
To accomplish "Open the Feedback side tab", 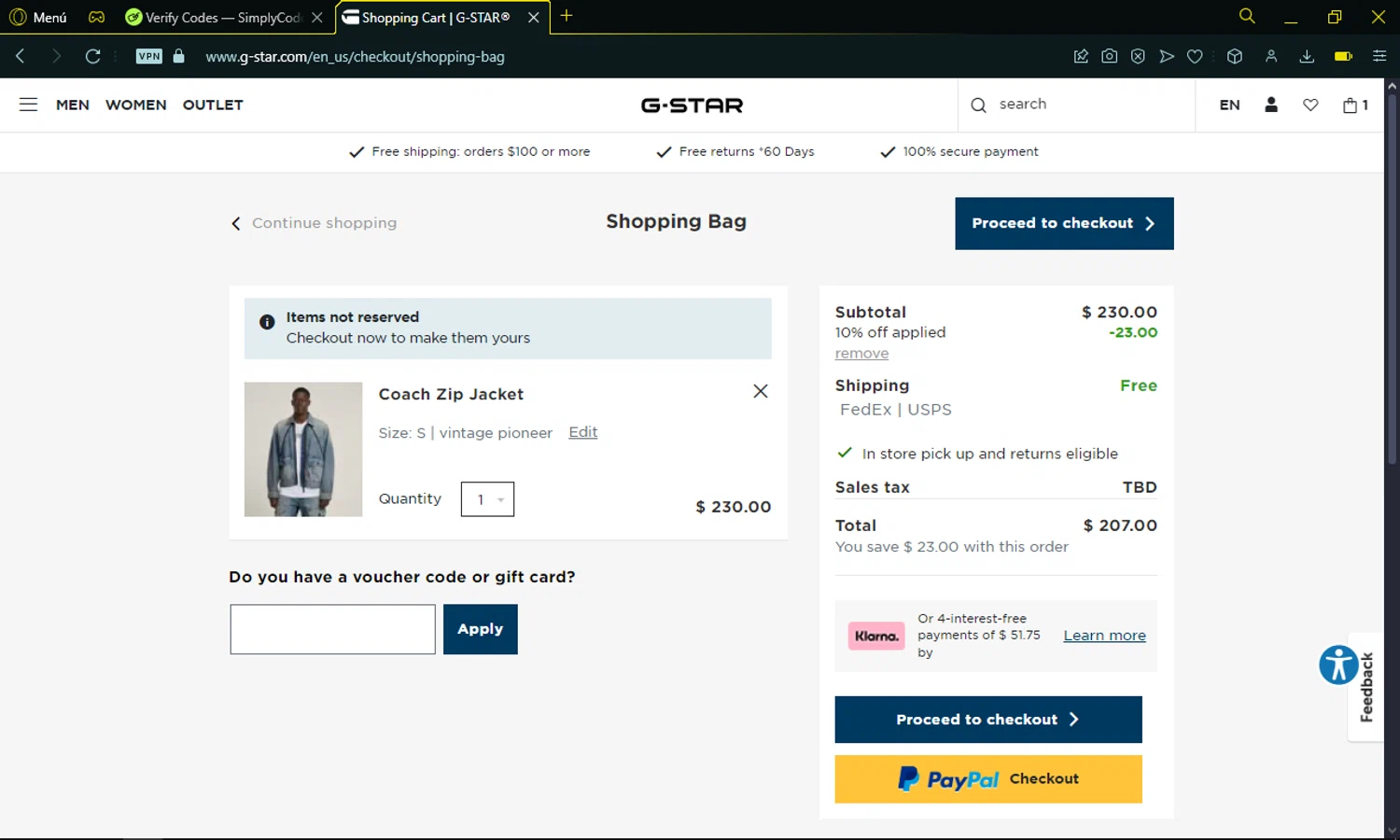I will 1366,687.
